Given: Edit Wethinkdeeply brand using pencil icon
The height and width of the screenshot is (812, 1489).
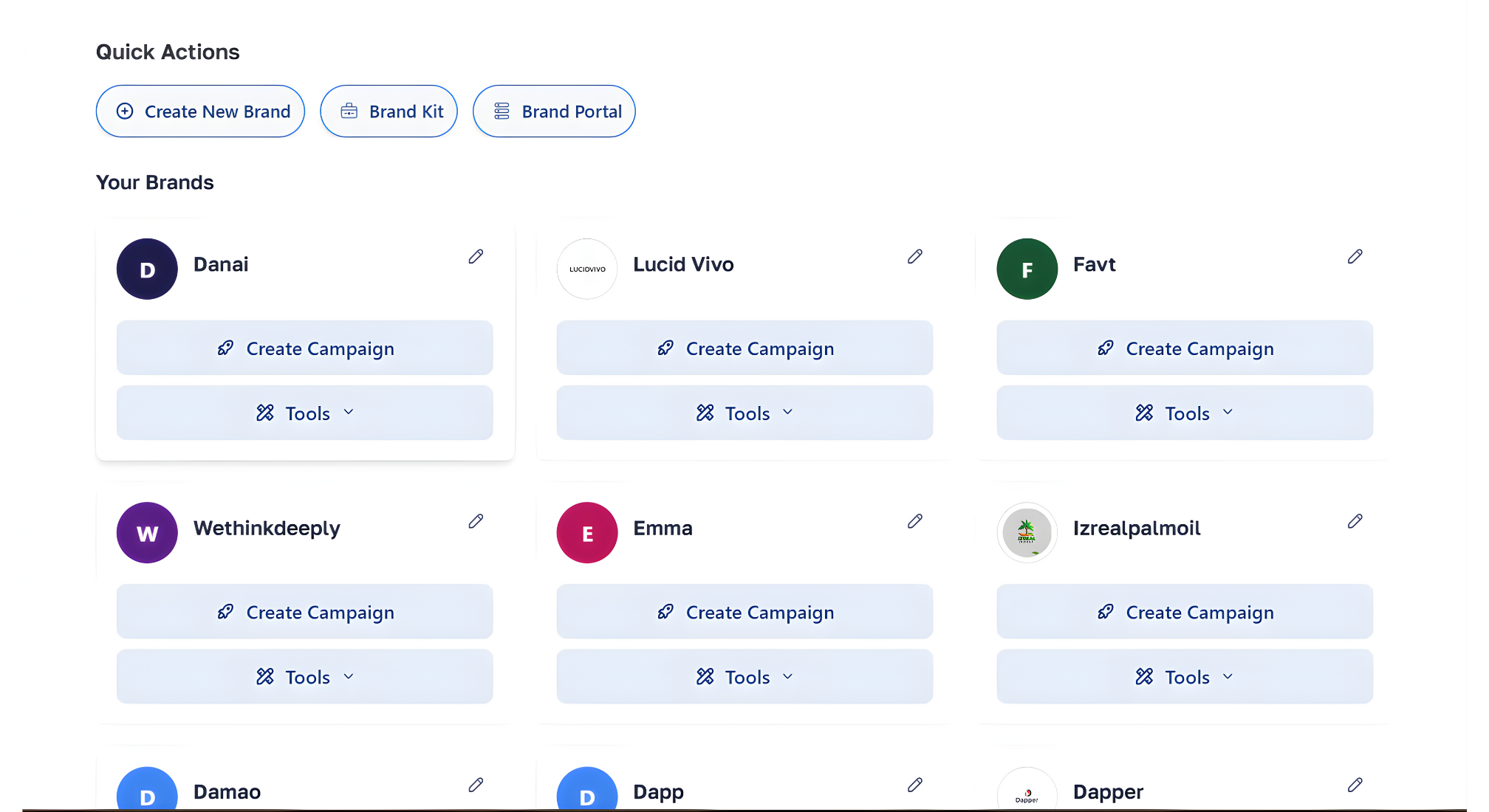Looking at the screenshot, I should click(x=476, y=521).
